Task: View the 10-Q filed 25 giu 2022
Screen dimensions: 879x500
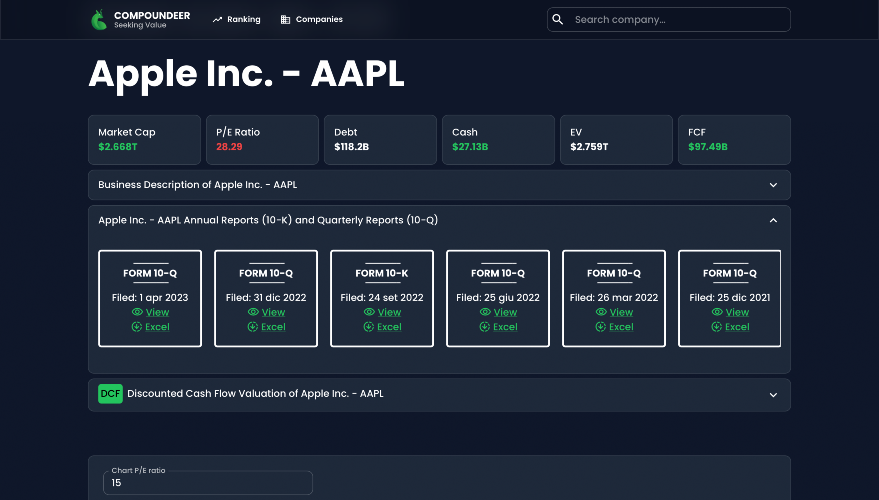Action: (506, 312)
